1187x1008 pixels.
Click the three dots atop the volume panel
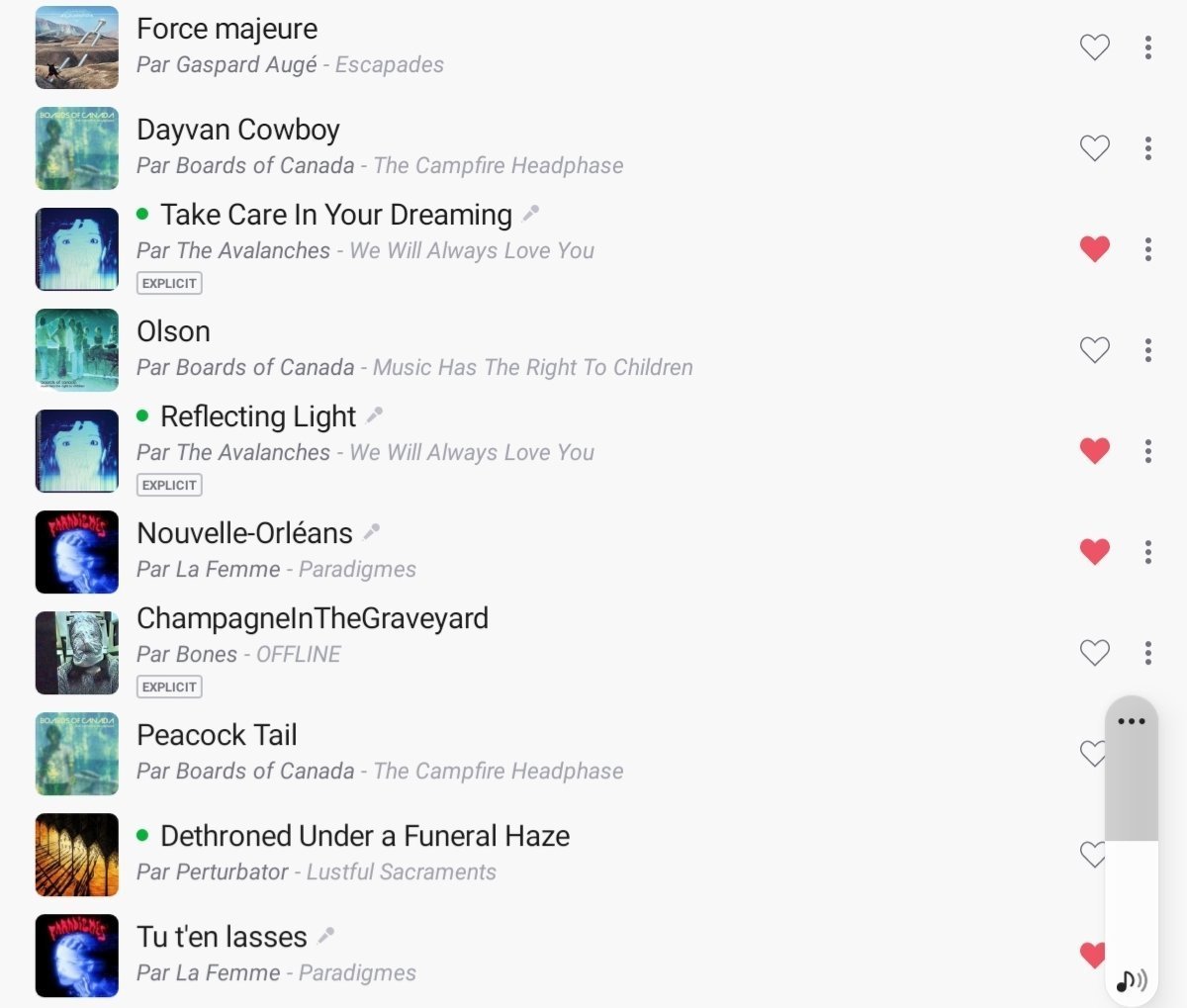click(x=1132, y=721)
